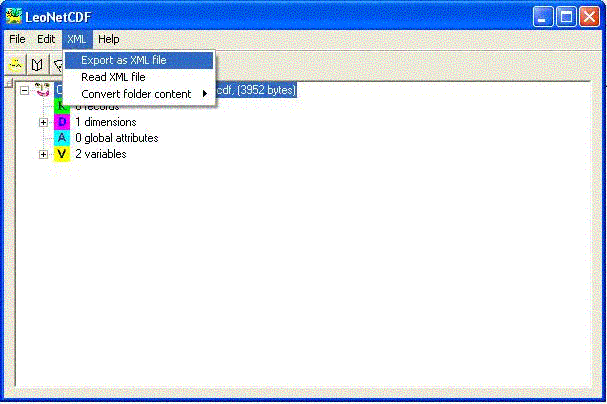Open the Help menu
Screen dimensions: 607x404
pos(109,39)
